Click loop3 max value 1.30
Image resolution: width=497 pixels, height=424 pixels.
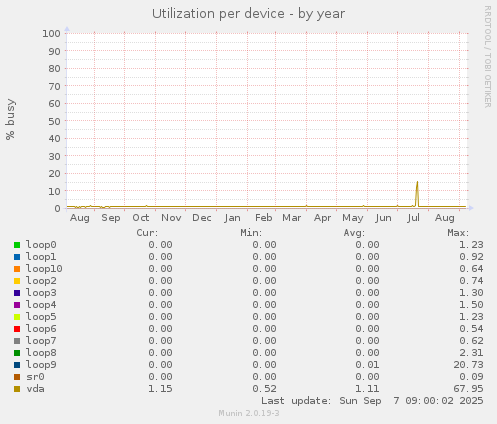click(x=471, y=293)
